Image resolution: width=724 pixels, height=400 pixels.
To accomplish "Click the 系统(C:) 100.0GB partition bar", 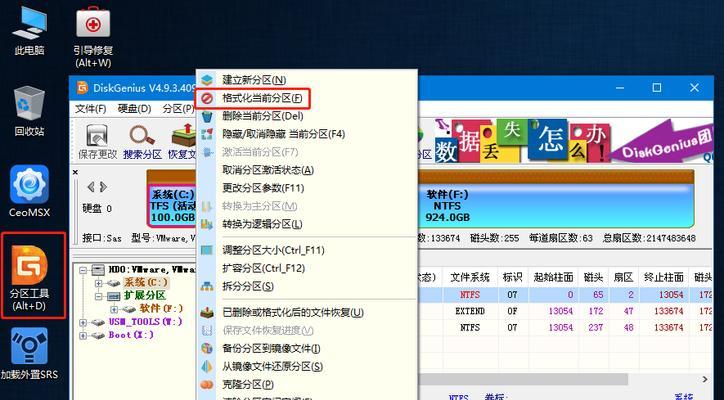I will click(172, 206).
